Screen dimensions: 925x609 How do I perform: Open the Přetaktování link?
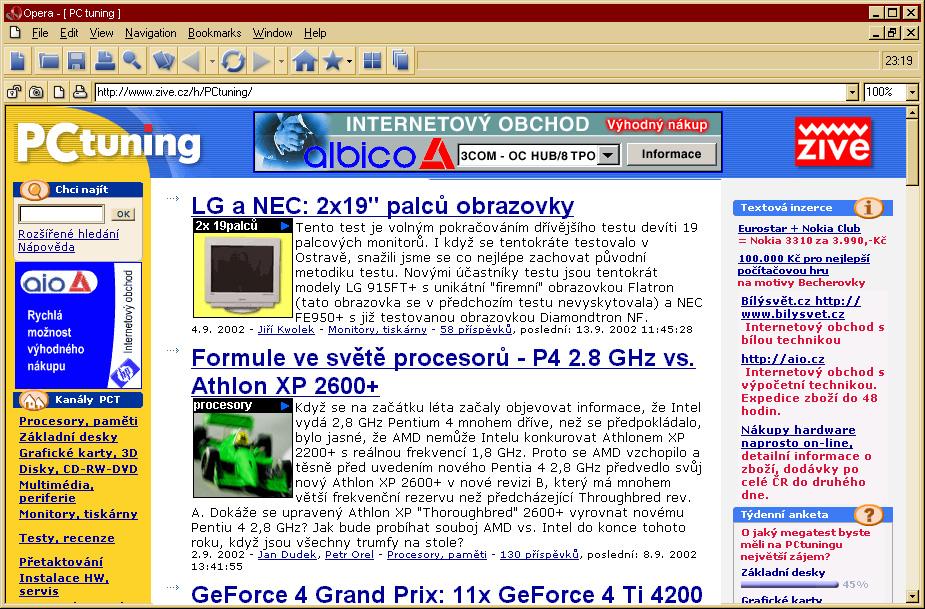(61, 562)
